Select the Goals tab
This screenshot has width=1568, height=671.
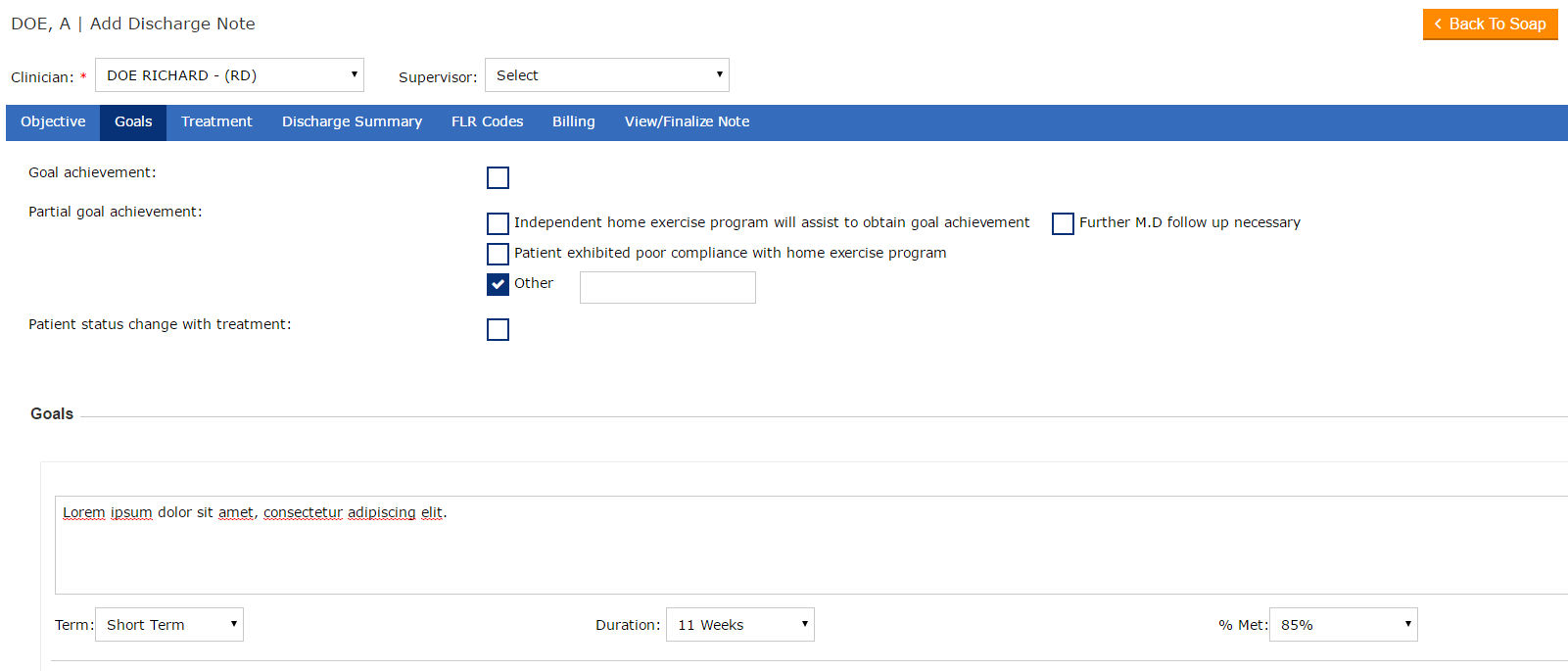click(x=133, y=122)
